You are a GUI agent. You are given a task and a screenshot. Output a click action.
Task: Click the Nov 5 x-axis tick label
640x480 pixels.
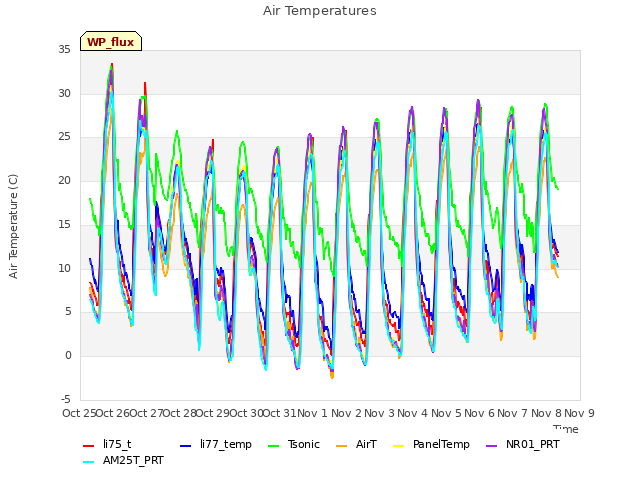click(447, 413)
